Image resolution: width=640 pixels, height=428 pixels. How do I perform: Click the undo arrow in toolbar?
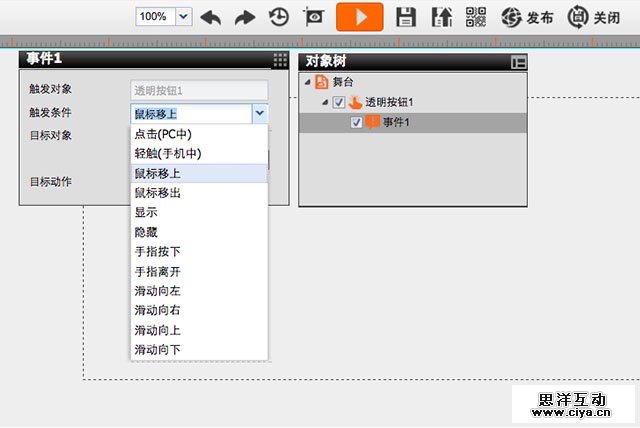tap(211, 17)
